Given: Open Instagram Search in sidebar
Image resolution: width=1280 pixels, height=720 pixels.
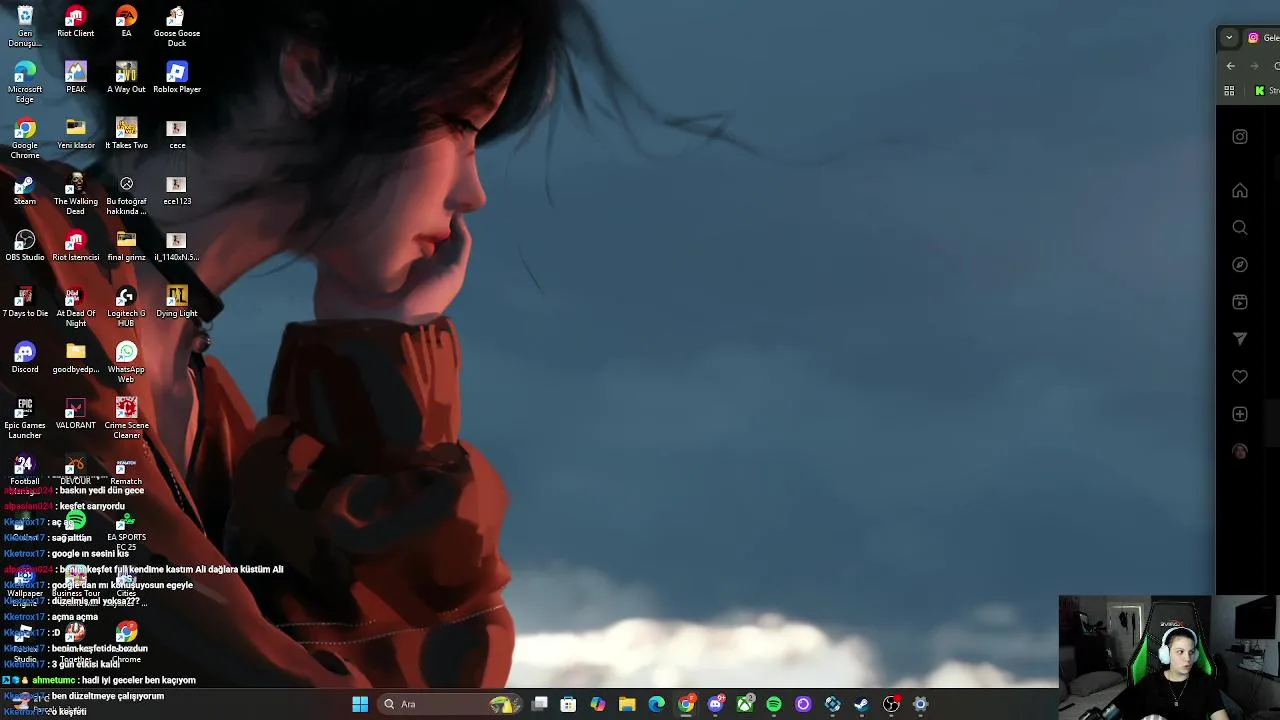Looking at the screenshot, I should coord(1240,227).
